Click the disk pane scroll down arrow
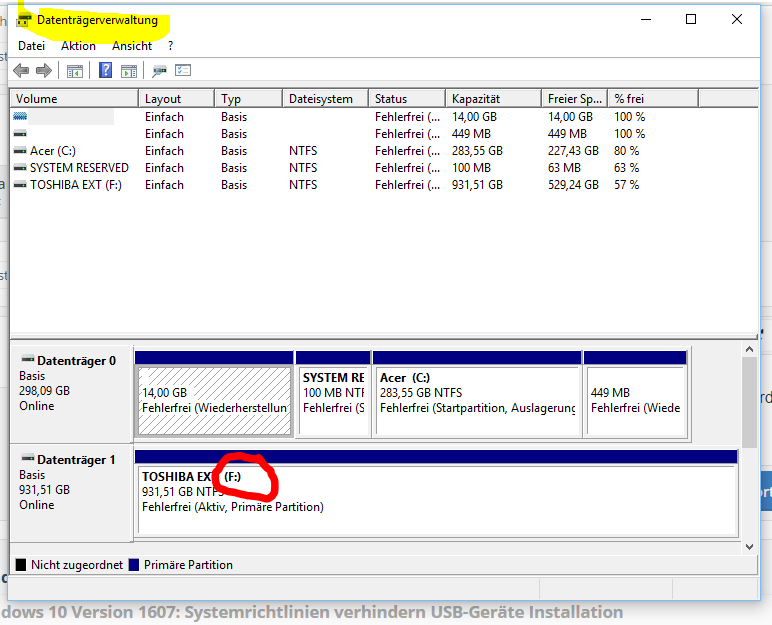This screenshot has height=625, width=772. 749,547
